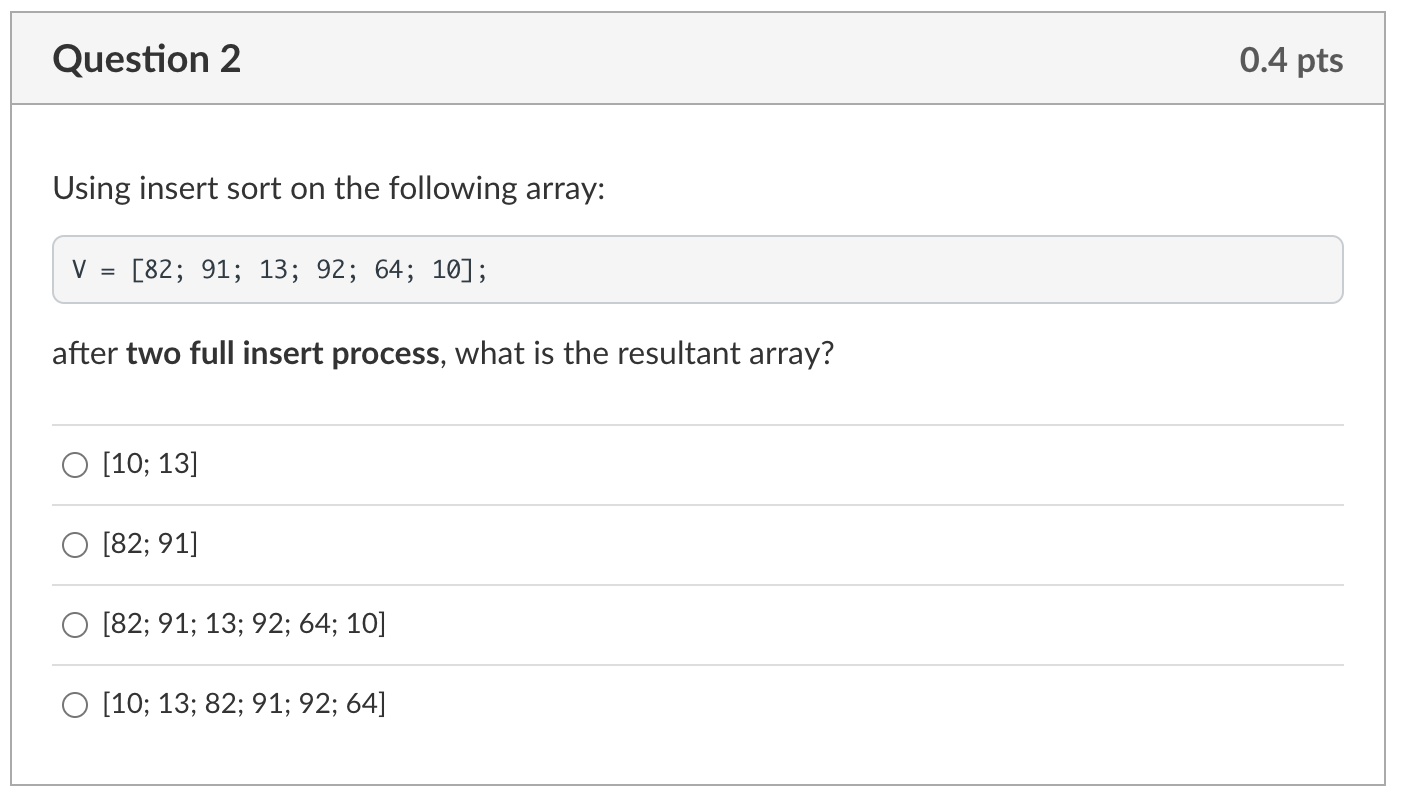This screenshot has height=796, width=1402.
Task: Click the [82; 91] answer label
Action: (x=149, y=544)
